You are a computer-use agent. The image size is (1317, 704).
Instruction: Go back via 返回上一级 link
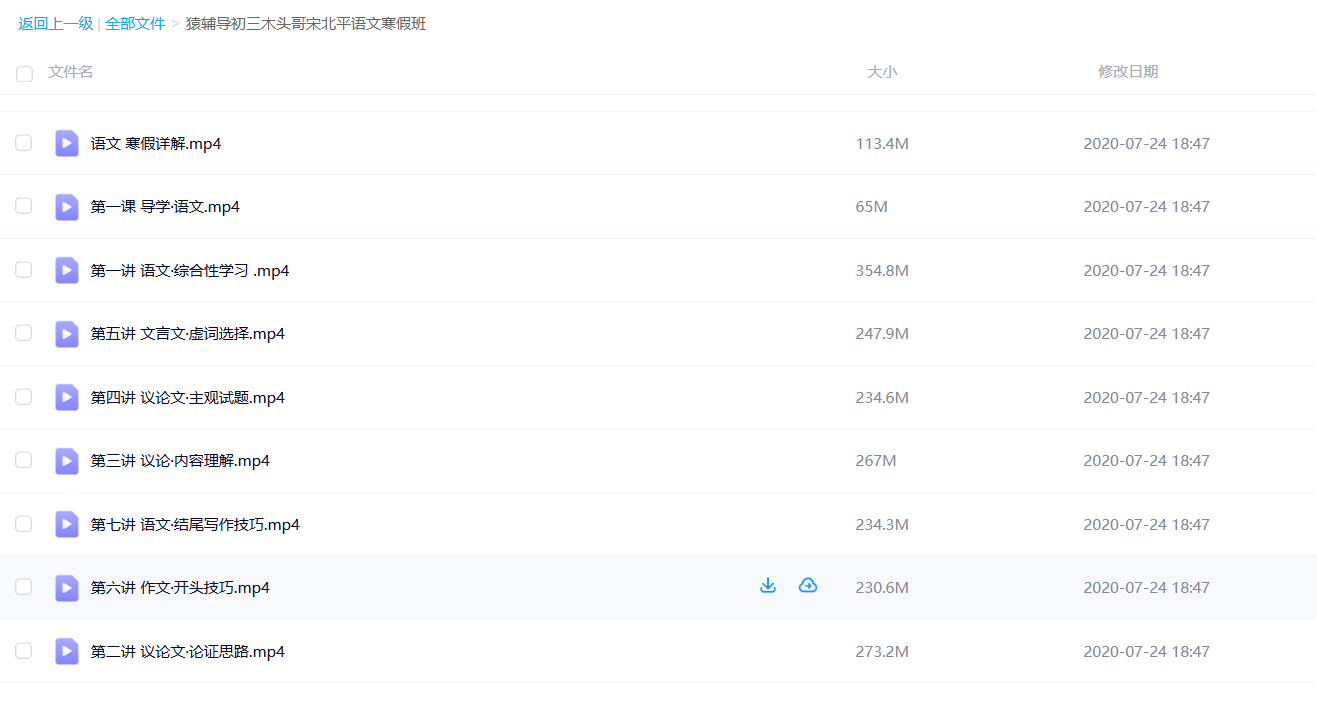click(x=55, y=23)
